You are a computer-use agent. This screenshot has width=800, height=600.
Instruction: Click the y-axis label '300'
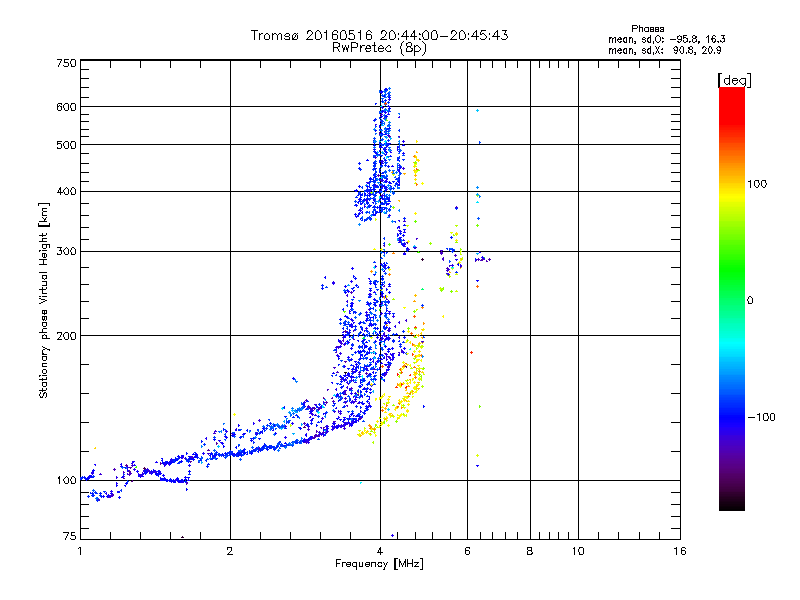[x=66, y=252]
